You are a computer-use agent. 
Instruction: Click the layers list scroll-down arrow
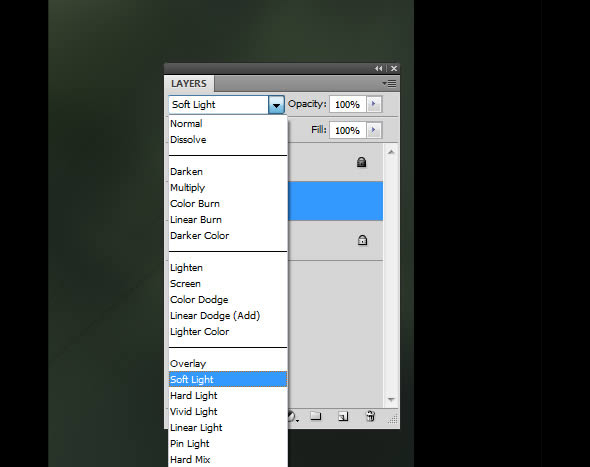tap(391, 400)
